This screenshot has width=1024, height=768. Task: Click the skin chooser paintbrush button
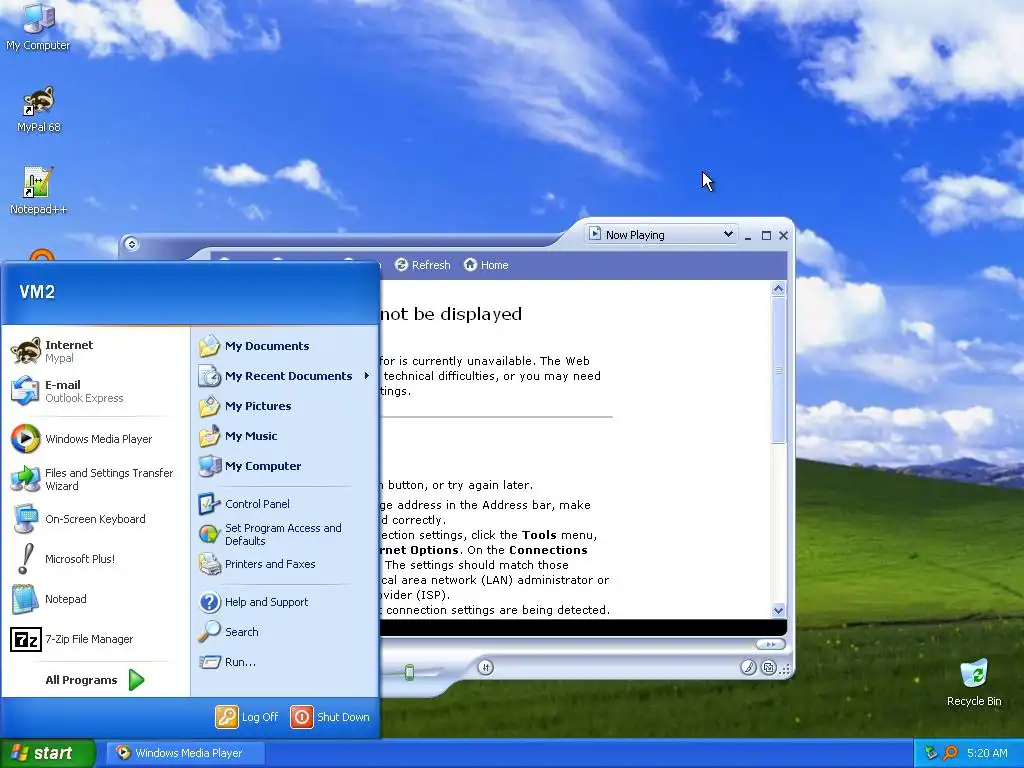[748, 667]
